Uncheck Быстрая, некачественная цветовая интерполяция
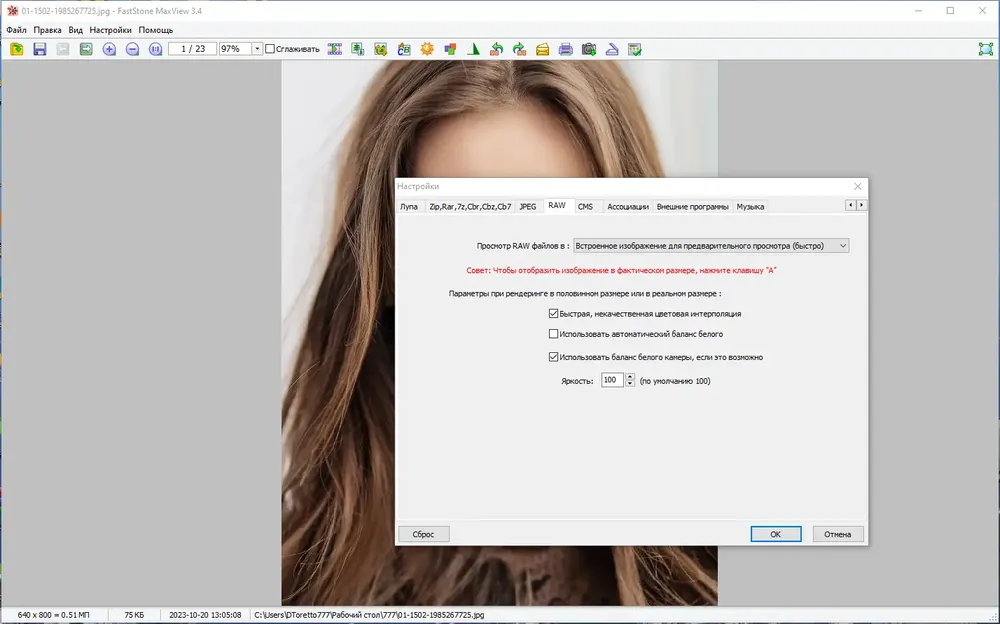Image resolution: width=1000 pixels, height=624 pixels. 553,313
